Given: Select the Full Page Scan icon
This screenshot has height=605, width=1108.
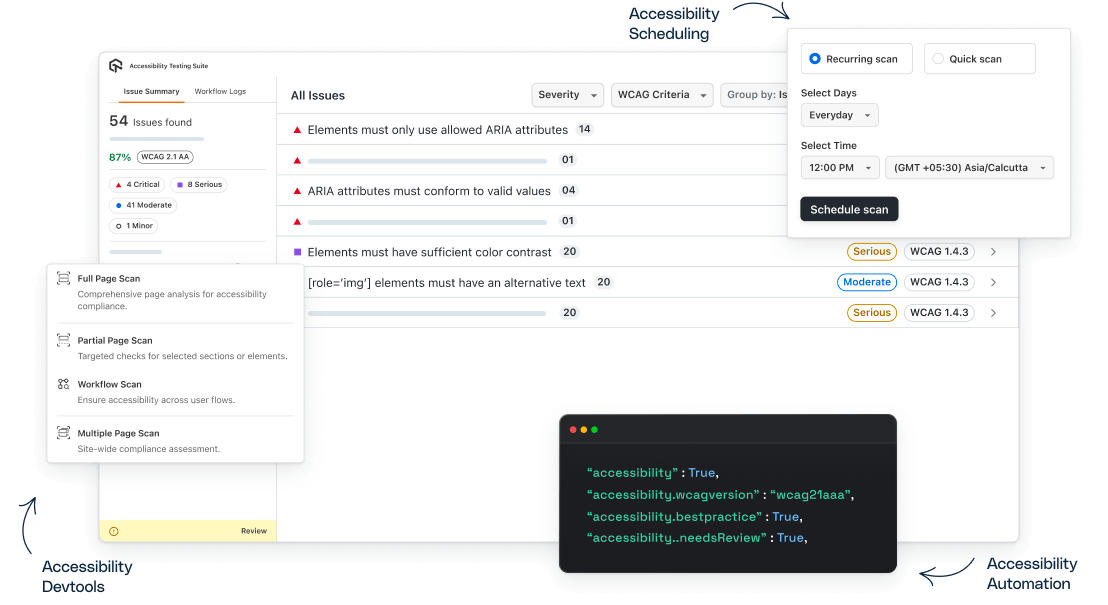Looking at the screenshot, I should tap(62, 279).
